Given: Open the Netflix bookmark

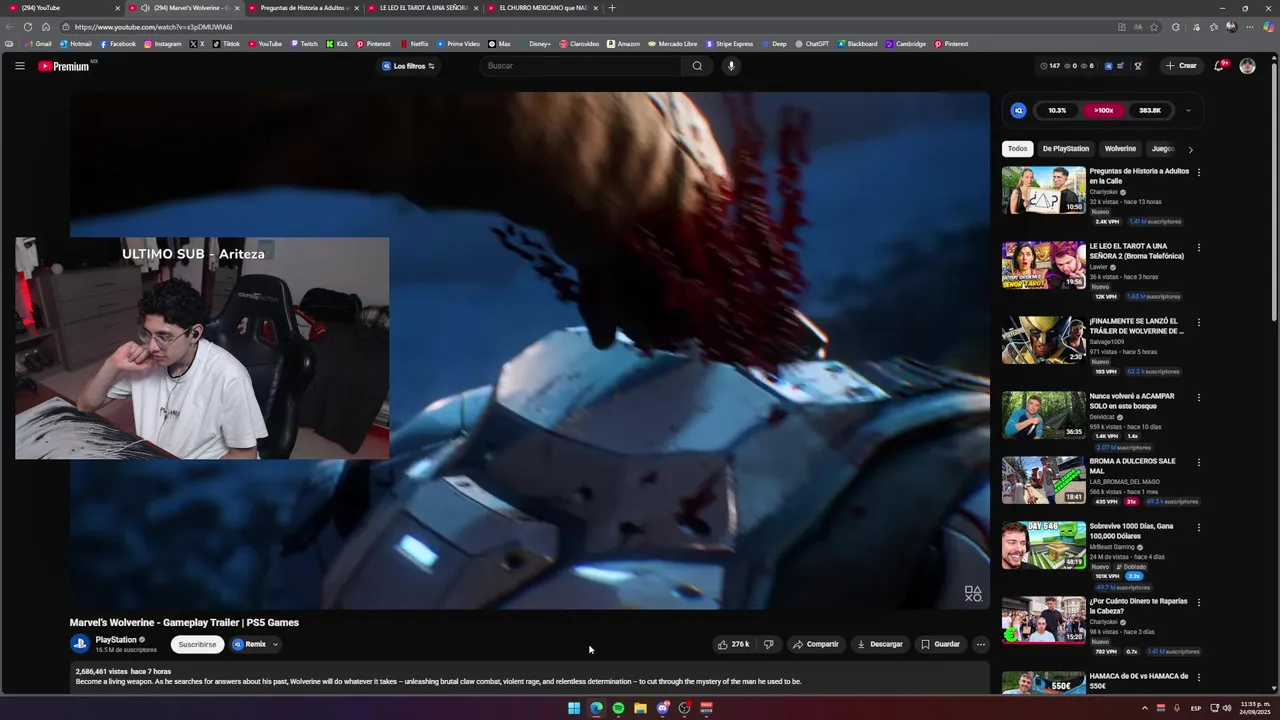Looking at the screenshot, I should [x=415, y=44].
